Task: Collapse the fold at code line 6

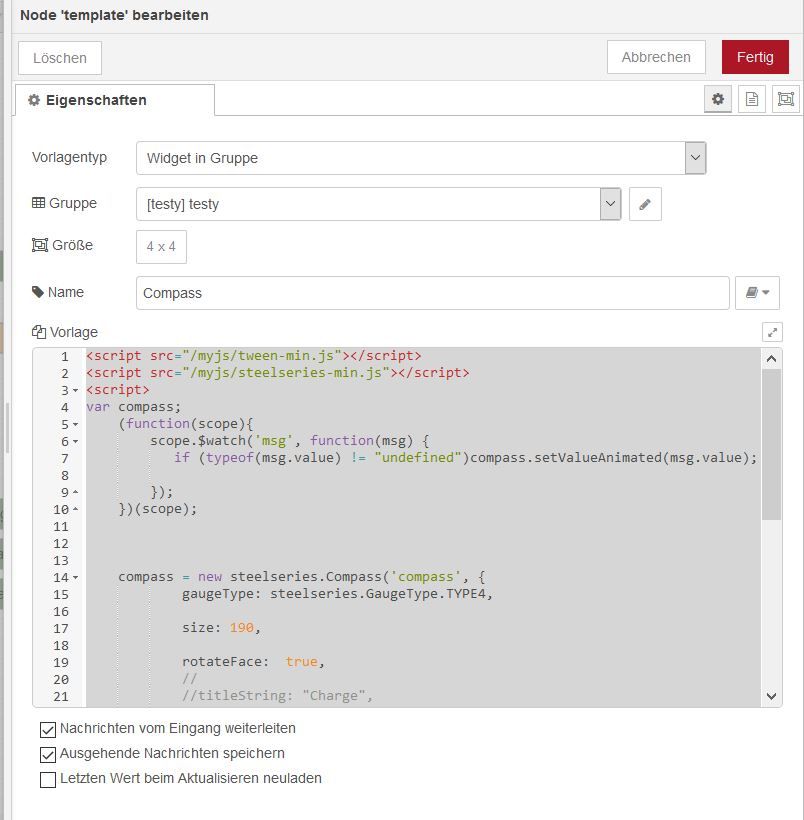Action: click(75, 442)
